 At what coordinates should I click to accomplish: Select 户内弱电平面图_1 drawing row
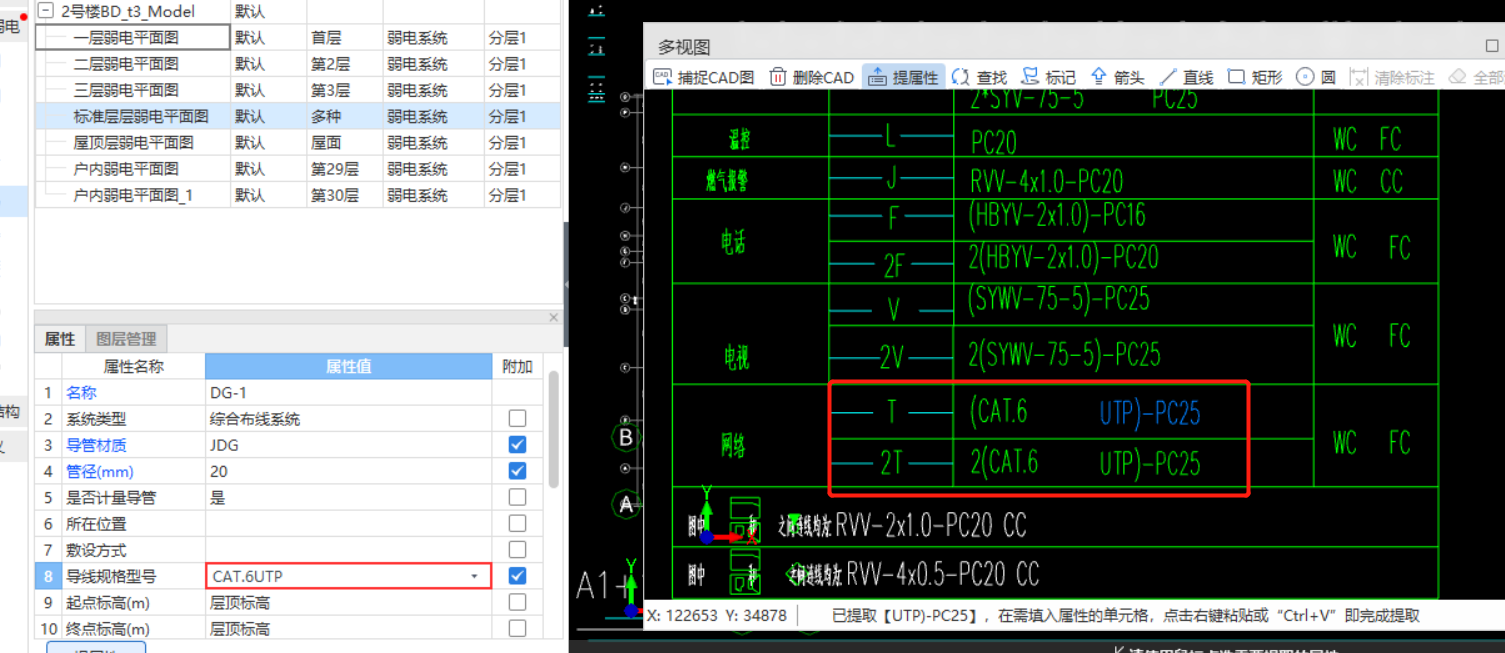[298, 195]
